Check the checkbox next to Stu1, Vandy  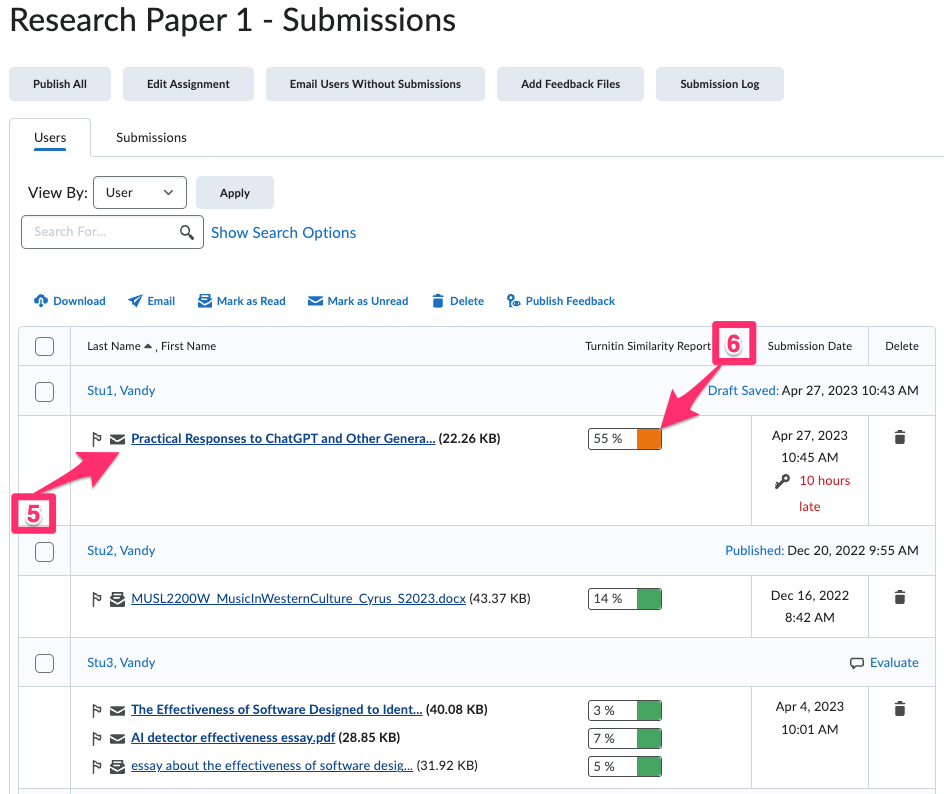44,391
